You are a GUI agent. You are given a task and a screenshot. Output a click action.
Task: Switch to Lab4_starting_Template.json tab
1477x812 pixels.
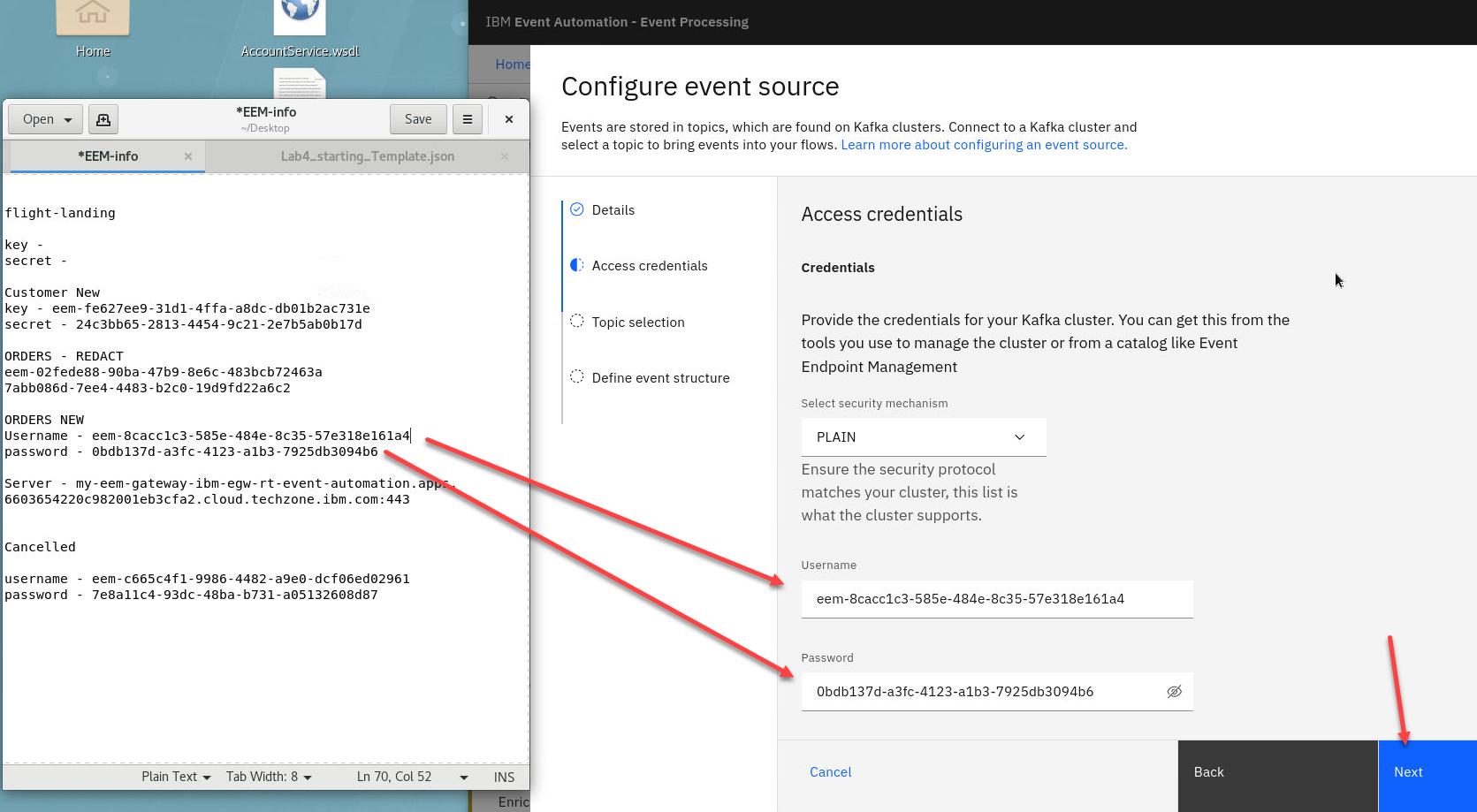point(367,156)
